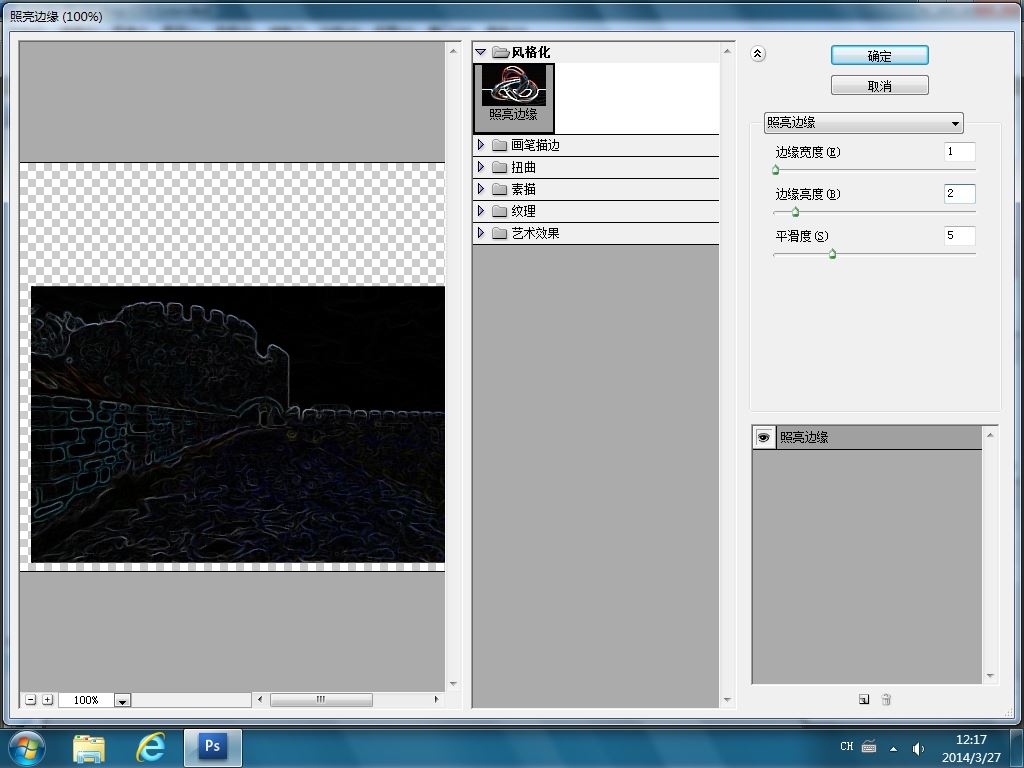1024x768 pixels.
Task: Open the 照亮边缘 filter dropdown
Action: pyautogui.click(x=863, y=122)
